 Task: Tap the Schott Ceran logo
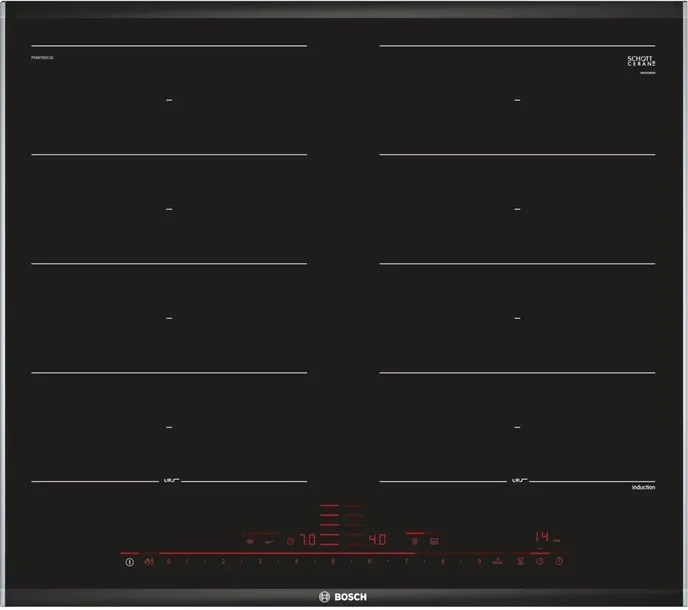point(639,62)
